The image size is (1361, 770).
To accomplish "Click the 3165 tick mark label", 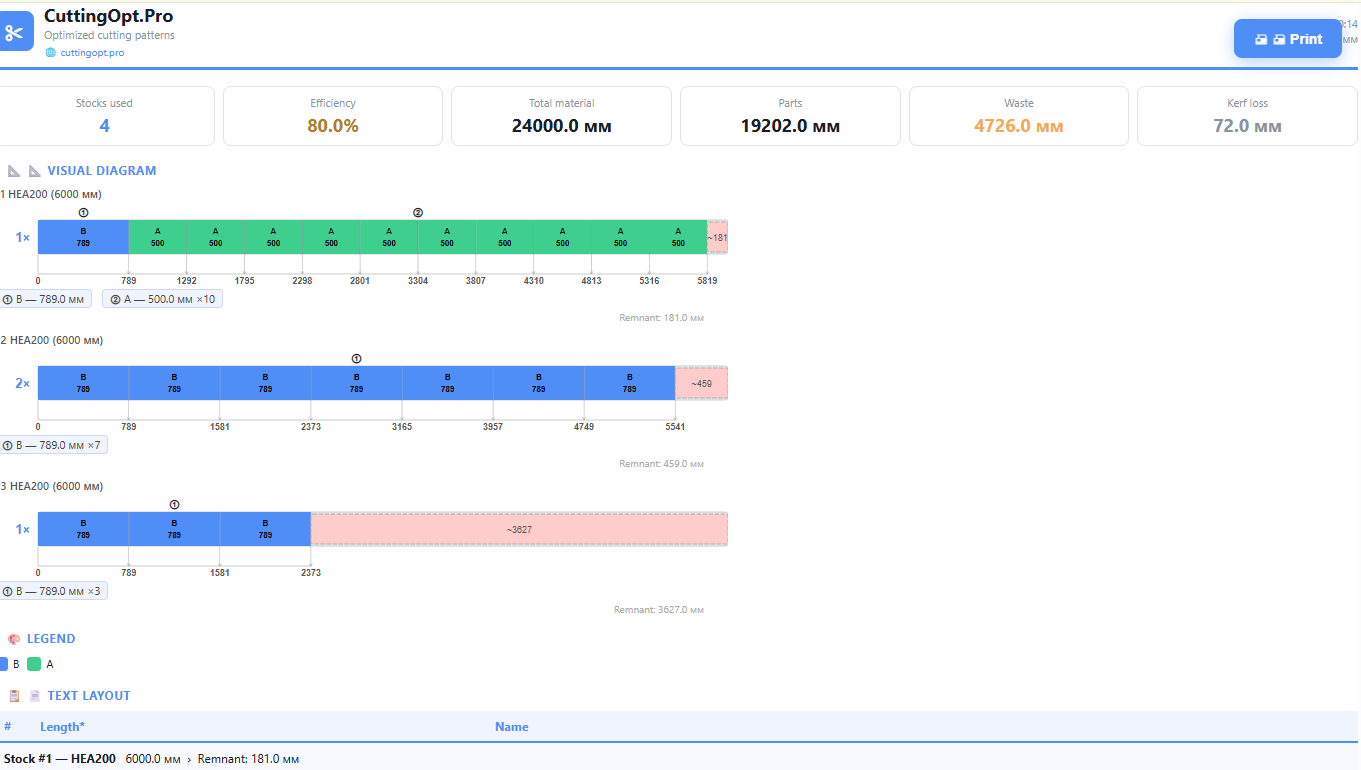I will [402, 427].
